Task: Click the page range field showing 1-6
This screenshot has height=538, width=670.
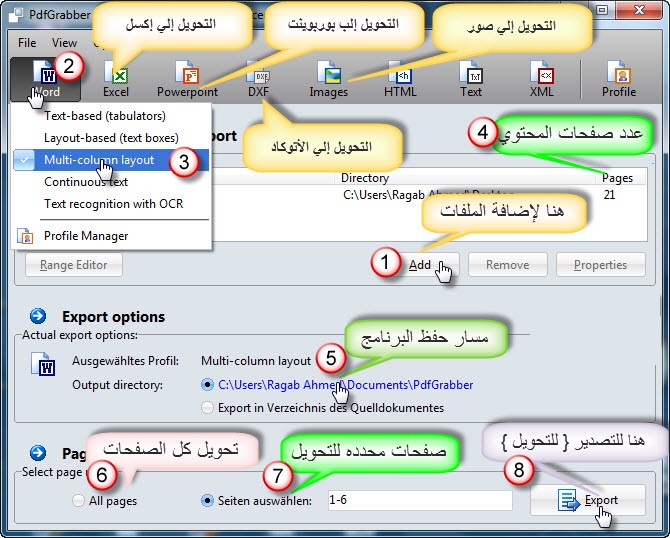Action: point(420,500)
